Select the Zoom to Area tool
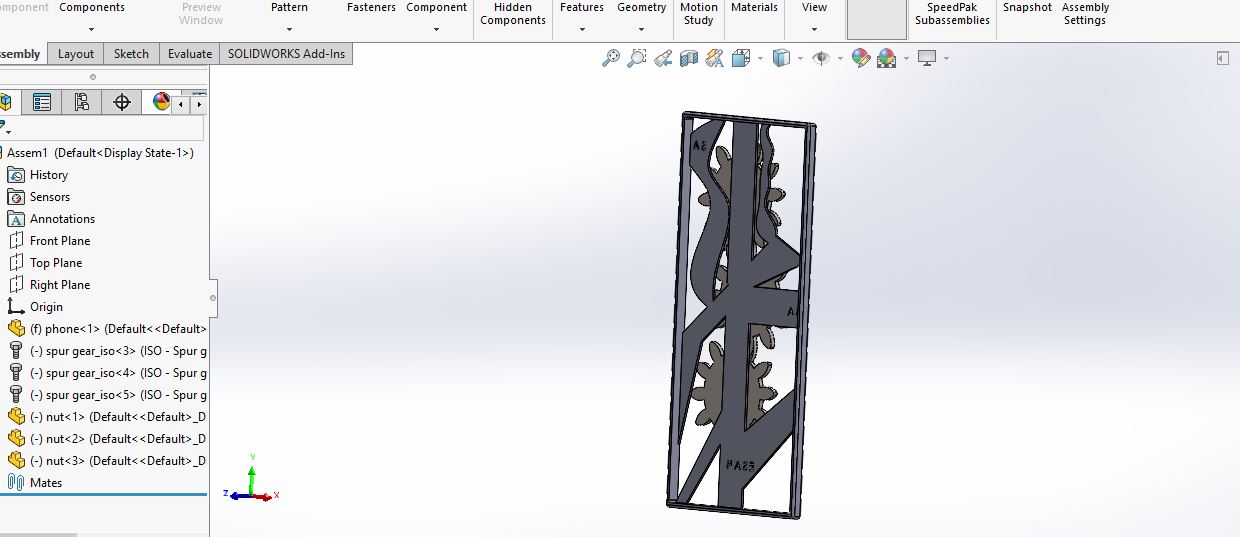The image size is (1240, 537). [636, 59]
